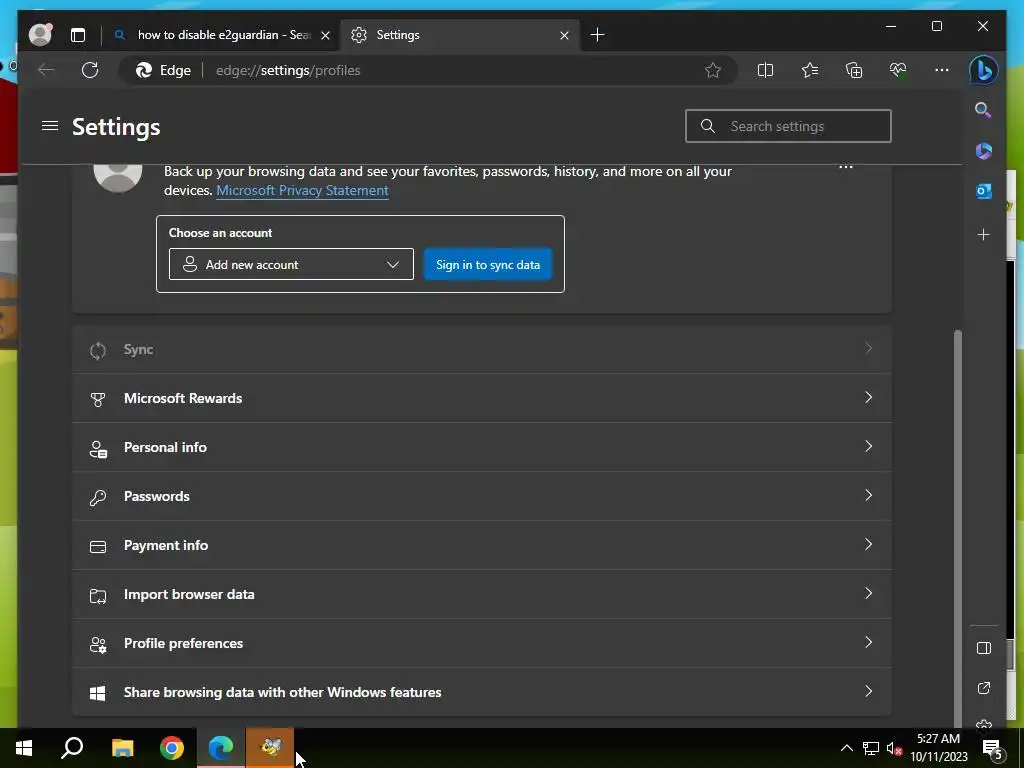
Task: Click the Search settings field
Action: click(x=788, y=126)
